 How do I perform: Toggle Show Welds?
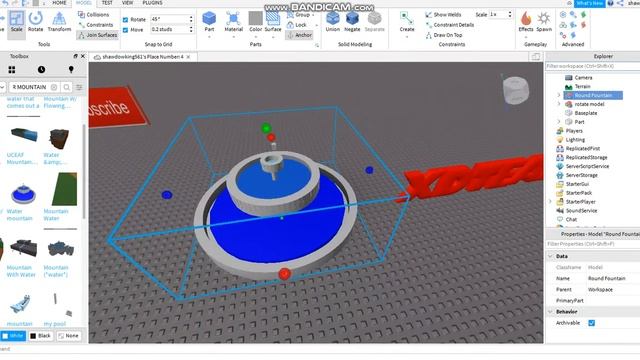443,15
